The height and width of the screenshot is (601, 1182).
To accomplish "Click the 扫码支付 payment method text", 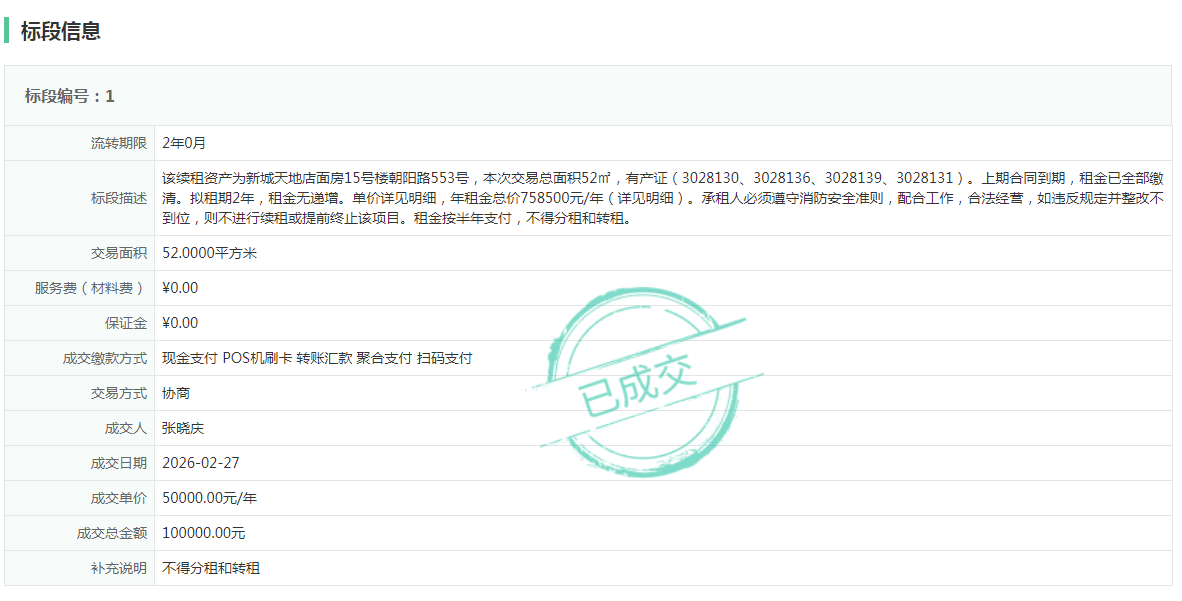I will click(x=445, y=358).
